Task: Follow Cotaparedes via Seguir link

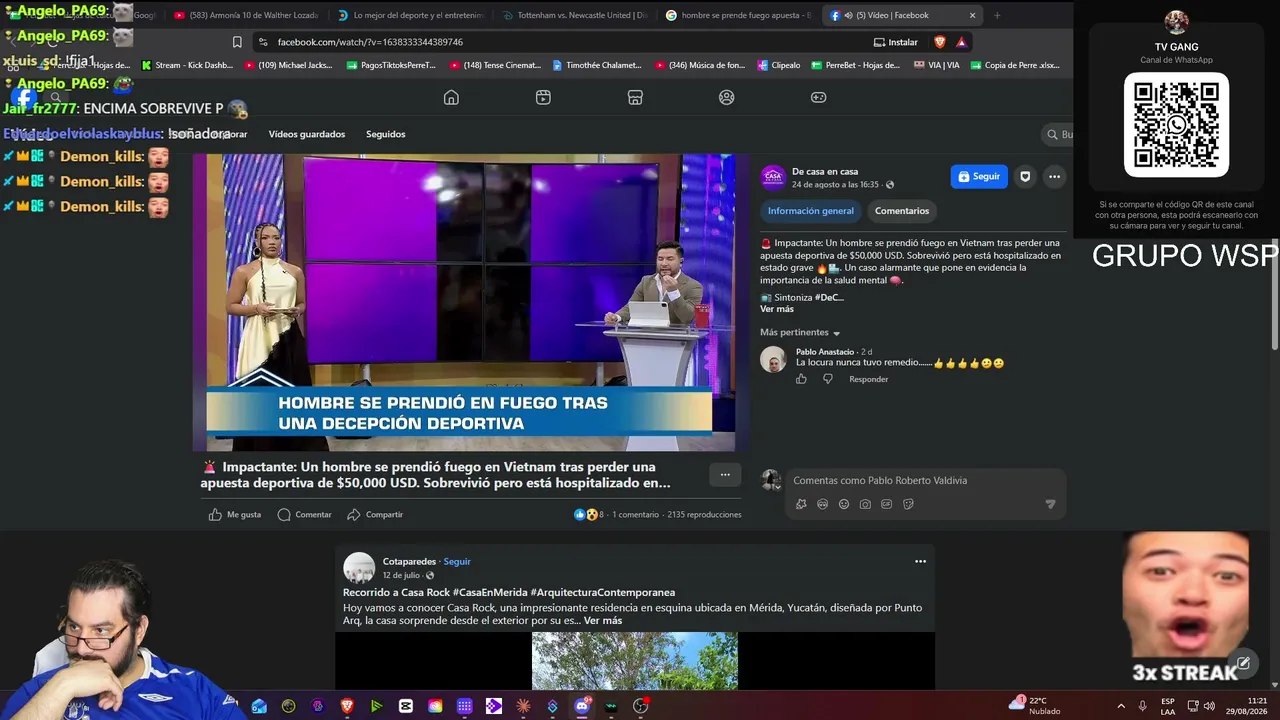Action: point(457,562)
